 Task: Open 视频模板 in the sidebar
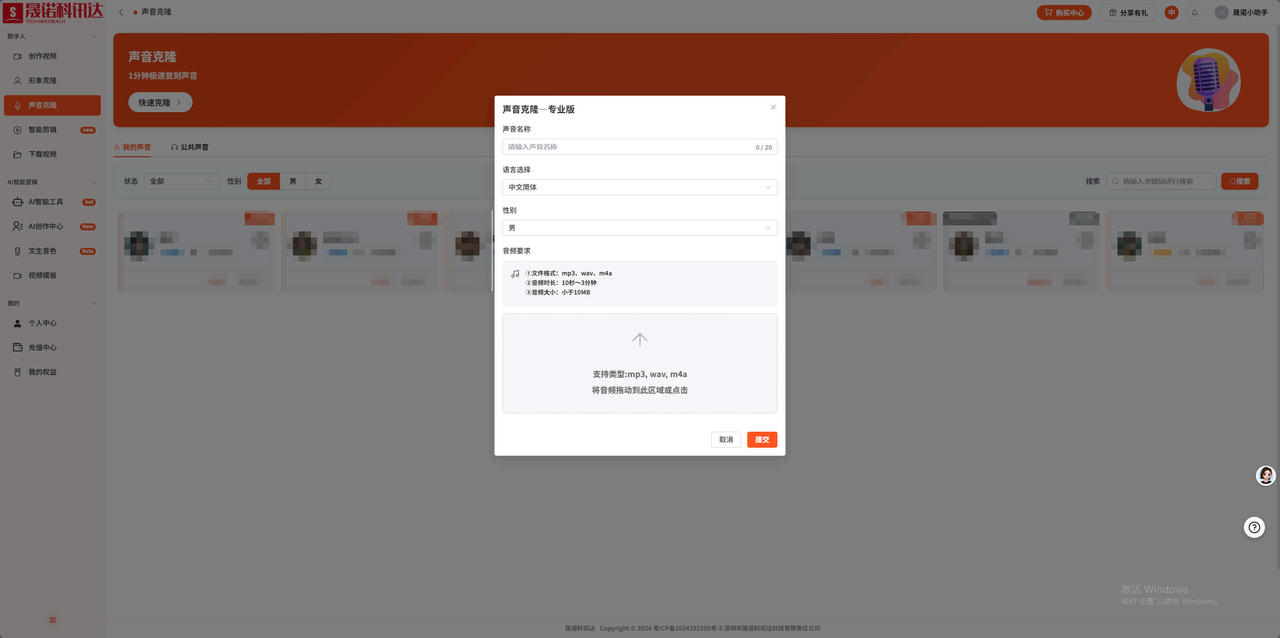tap(52, 275)
